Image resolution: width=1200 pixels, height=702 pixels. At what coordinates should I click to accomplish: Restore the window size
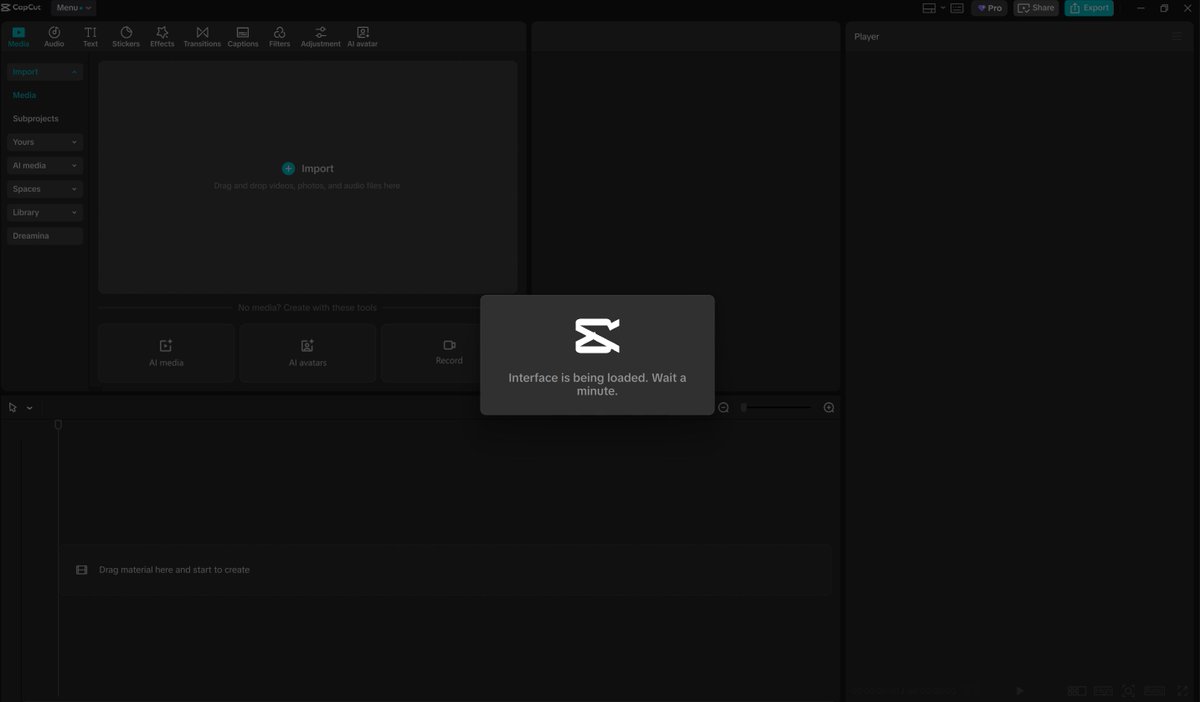1164,8
